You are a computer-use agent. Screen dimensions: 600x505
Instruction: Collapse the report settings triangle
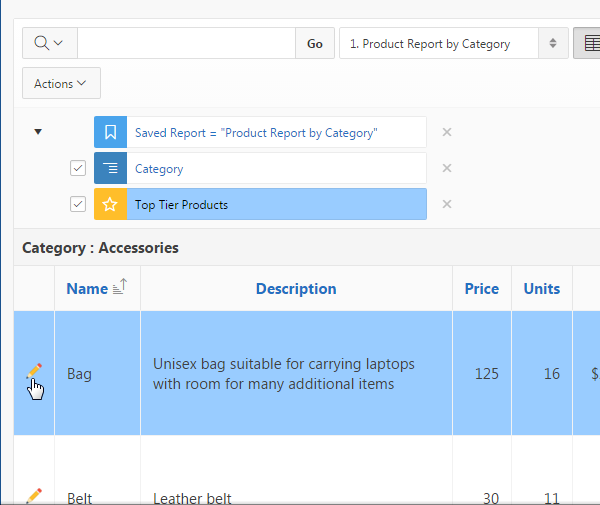point(38,132)
